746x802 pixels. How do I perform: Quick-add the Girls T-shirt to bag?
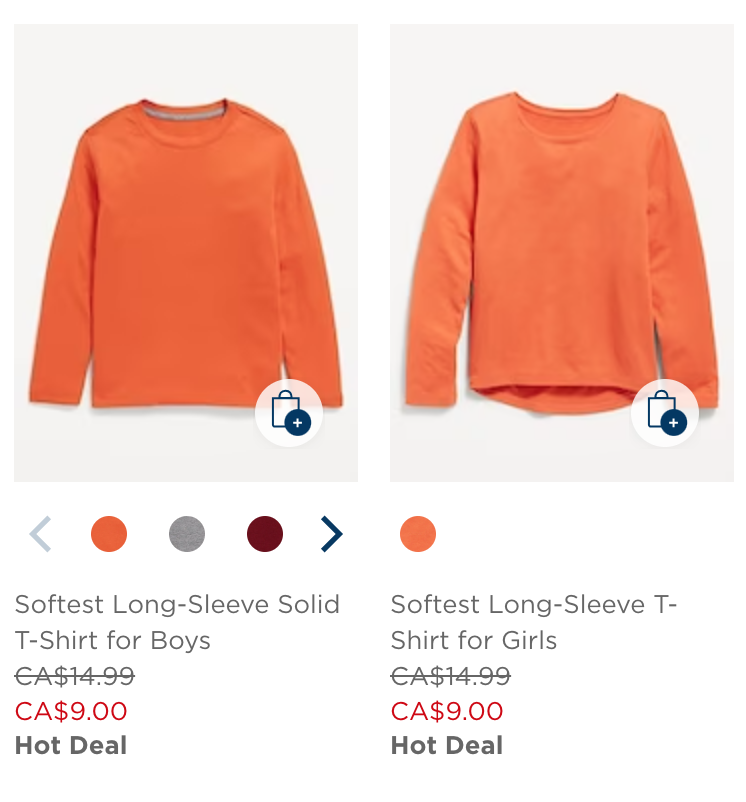pos(665,413)
